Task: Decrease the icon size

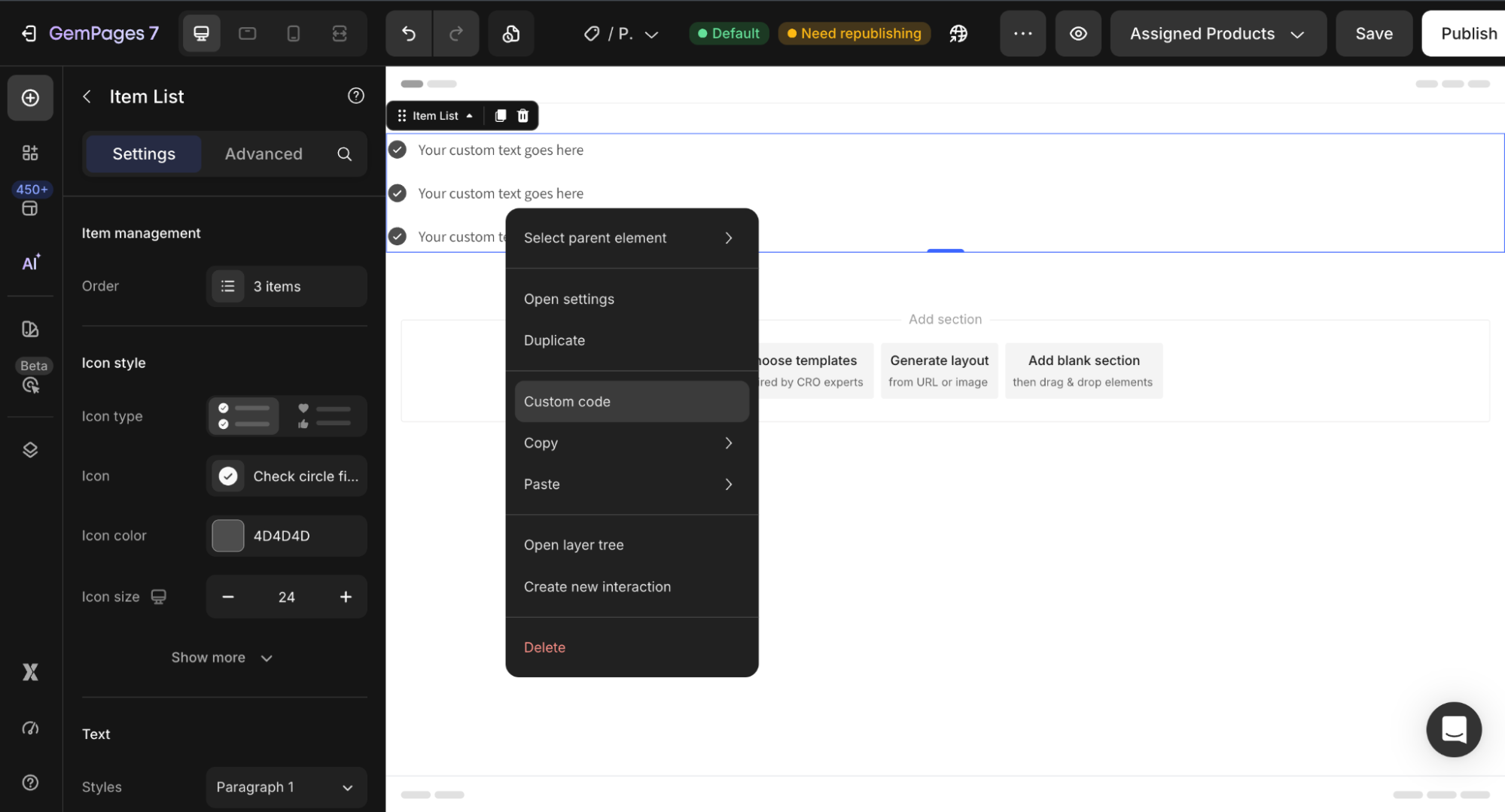Action: 228,597
